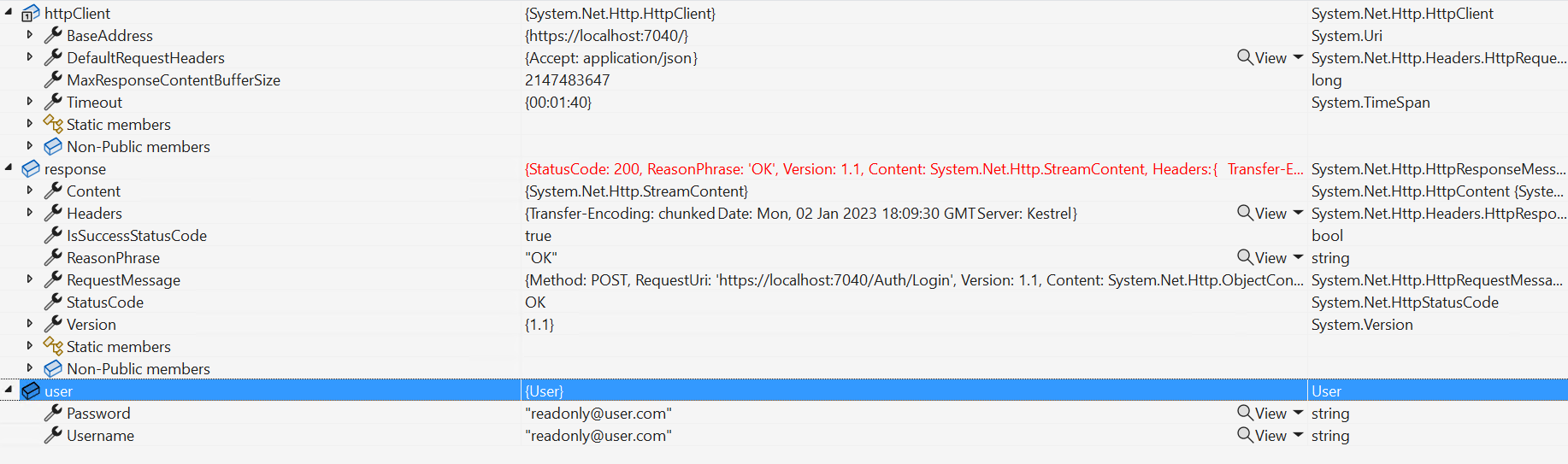Select the Timeout row

pyautogui.click(x=784, y=102)
